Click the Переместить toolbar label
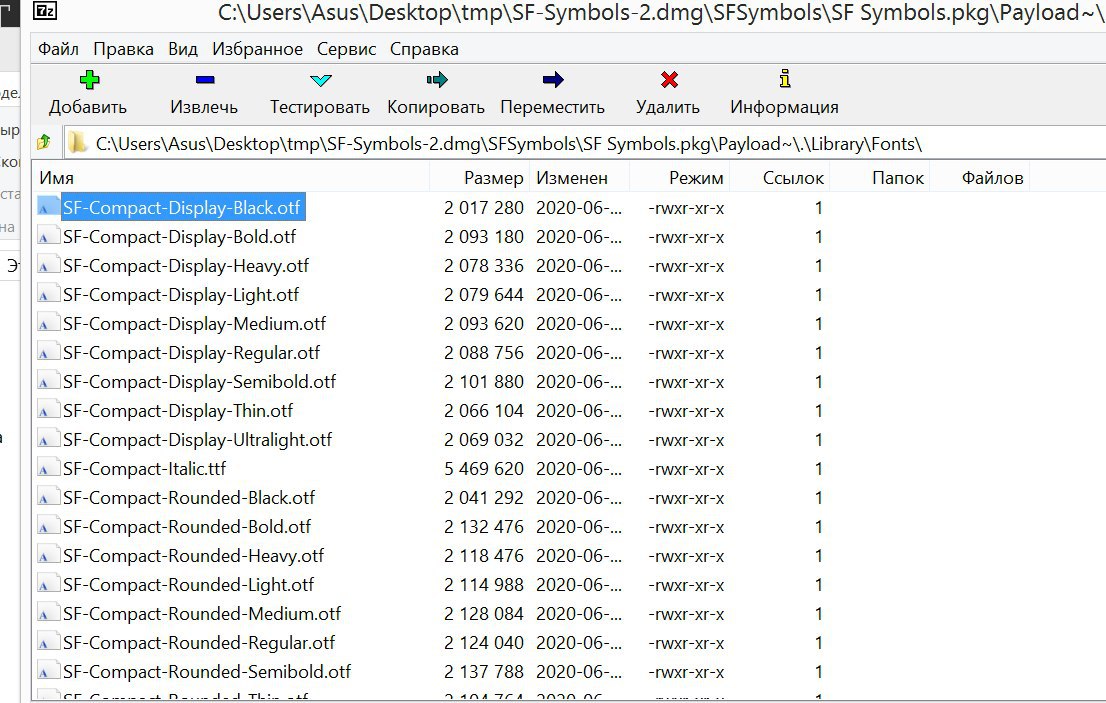The height and width of the screenshot is (703, 1106). (x=552, y=107)
